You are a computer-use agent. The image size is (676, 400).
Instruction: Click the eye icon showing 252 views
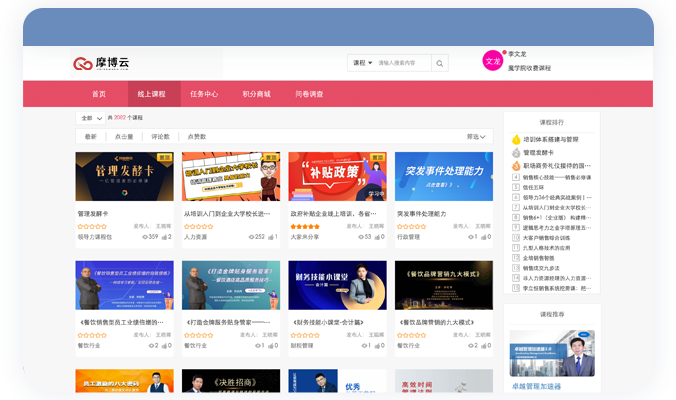tap(251, 237)
